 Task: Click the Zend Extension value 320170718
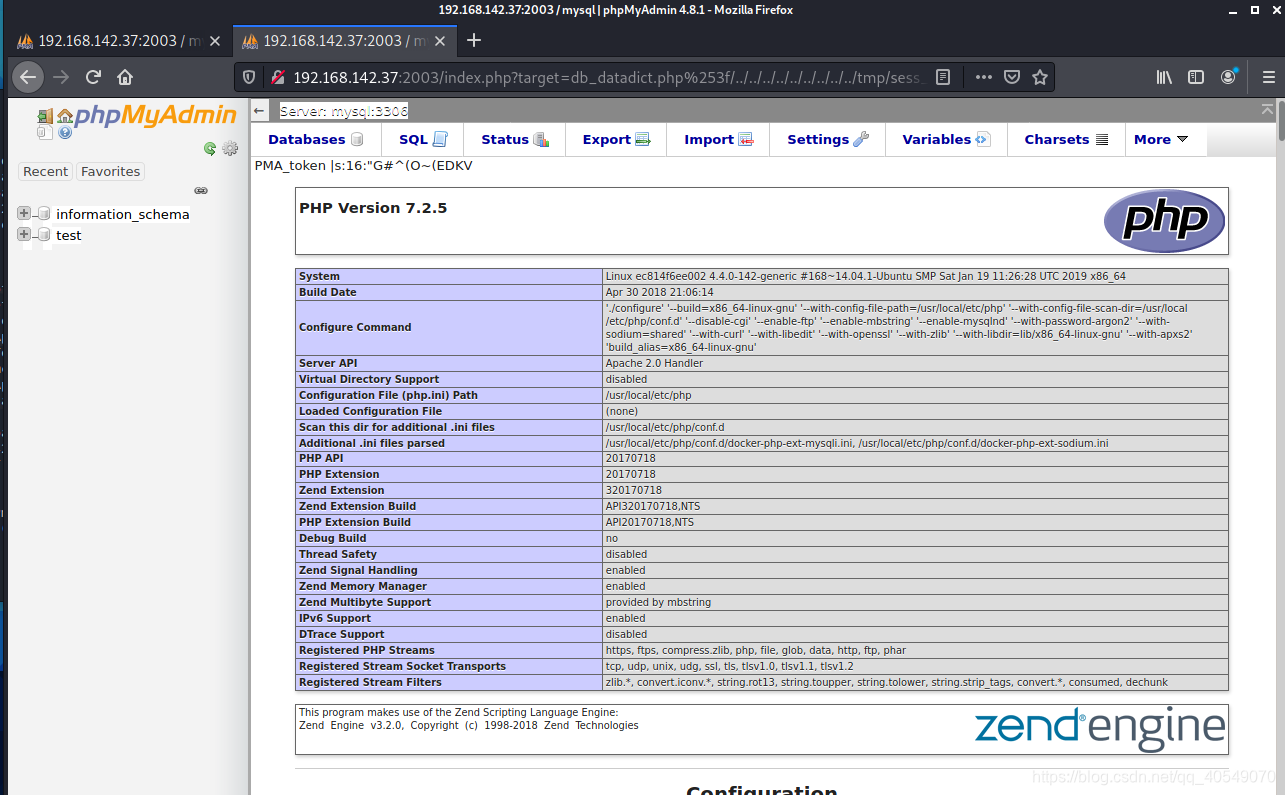(x=633, y=490)
